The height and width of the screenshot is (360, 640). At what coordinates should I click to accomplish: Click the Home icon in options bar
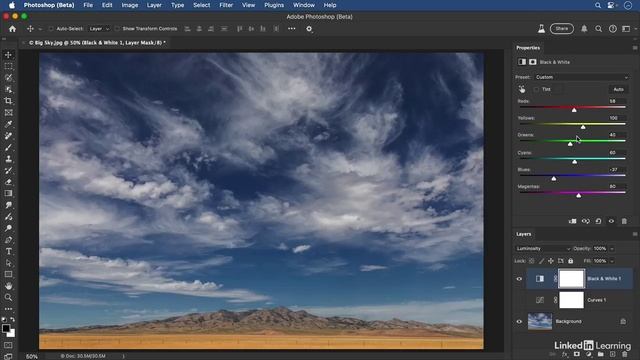[12, 29]
